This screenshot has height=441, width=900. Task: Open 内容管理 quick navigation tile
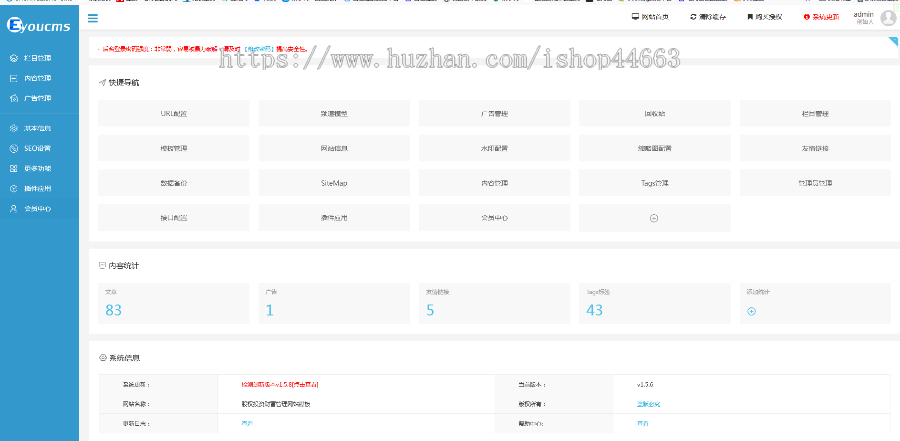[x=494, y=183]
